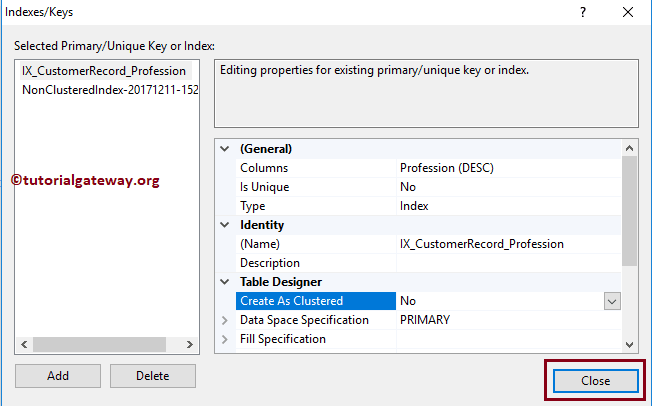Click the Data Space Specification label
Screen dimensions: 652x406
pos(304,320)
